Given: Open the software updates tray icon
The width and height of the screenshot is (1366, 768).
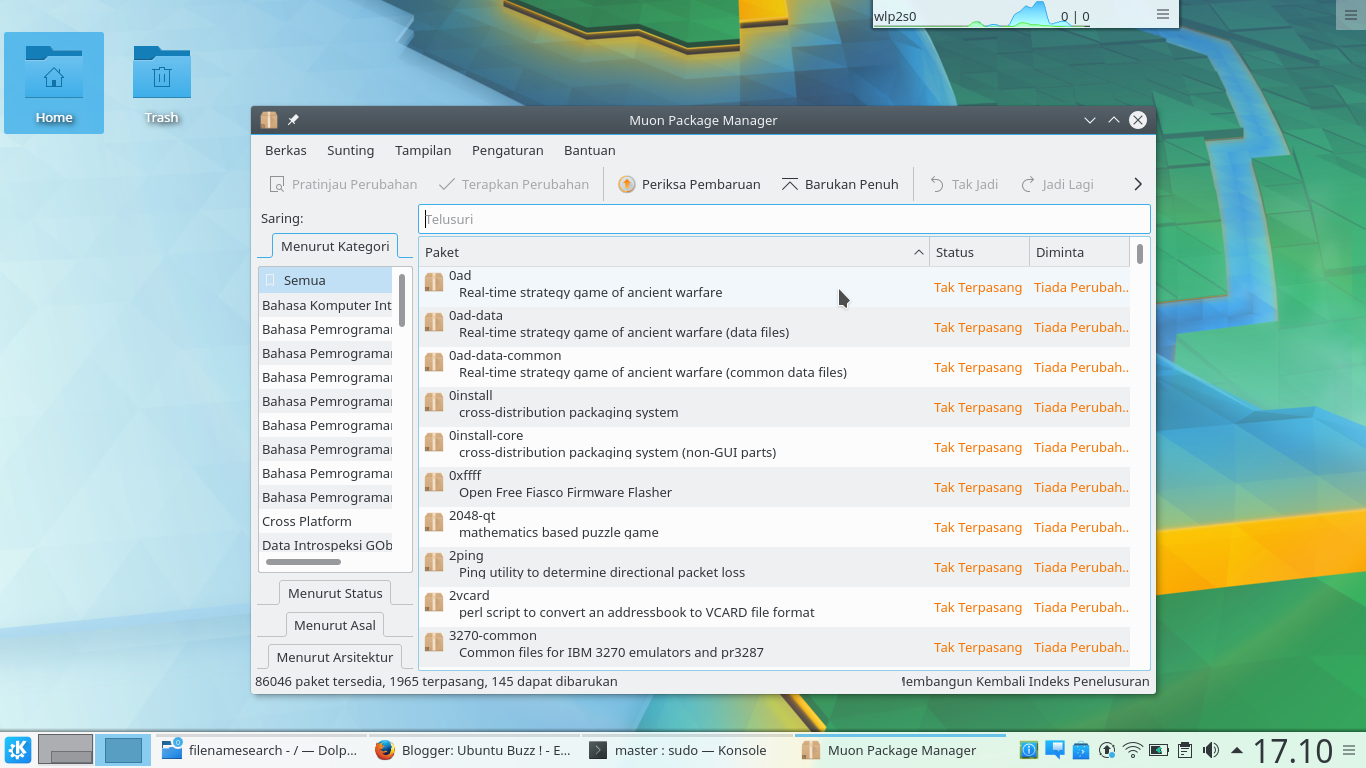Looking at the screenshot, I should 1107,750.
